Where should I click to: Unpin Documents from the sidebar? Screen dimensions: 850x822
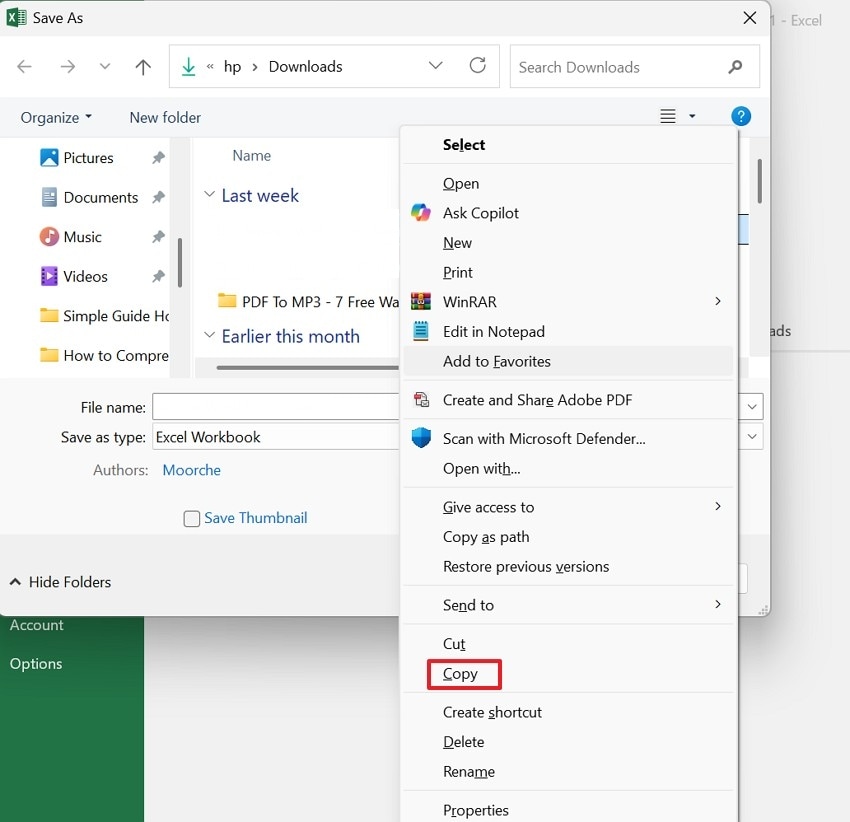pos(157,197)
